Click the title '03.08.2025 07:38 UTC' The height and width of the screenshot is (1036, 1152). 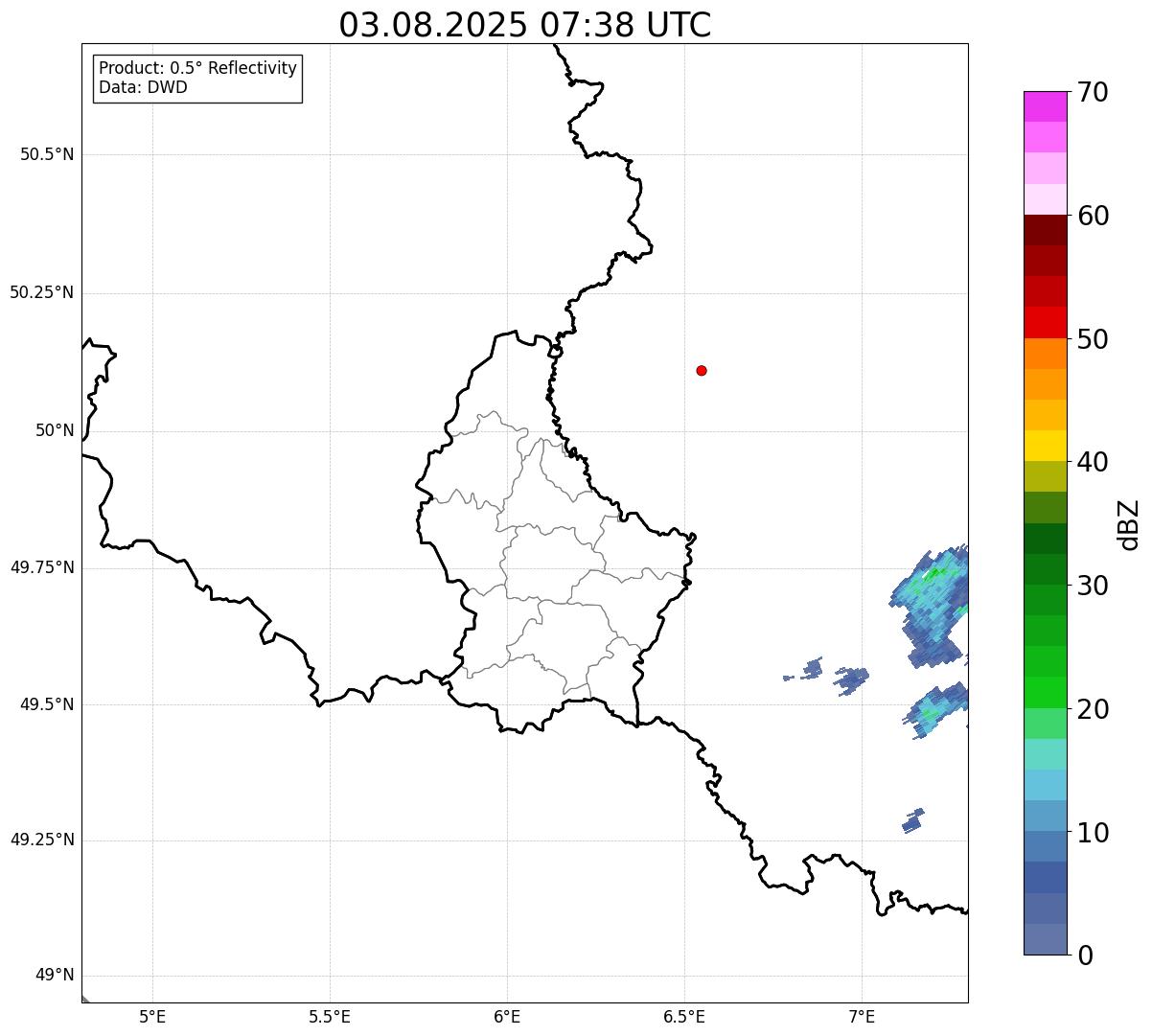(525, 25)
